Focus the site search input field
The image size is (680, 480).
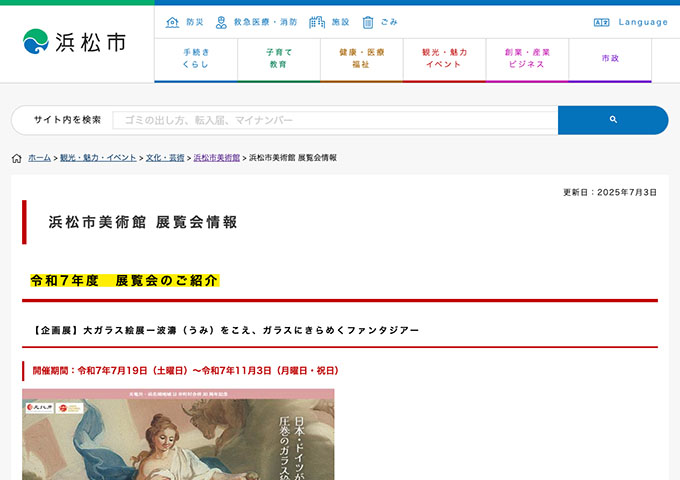[335, 120]
